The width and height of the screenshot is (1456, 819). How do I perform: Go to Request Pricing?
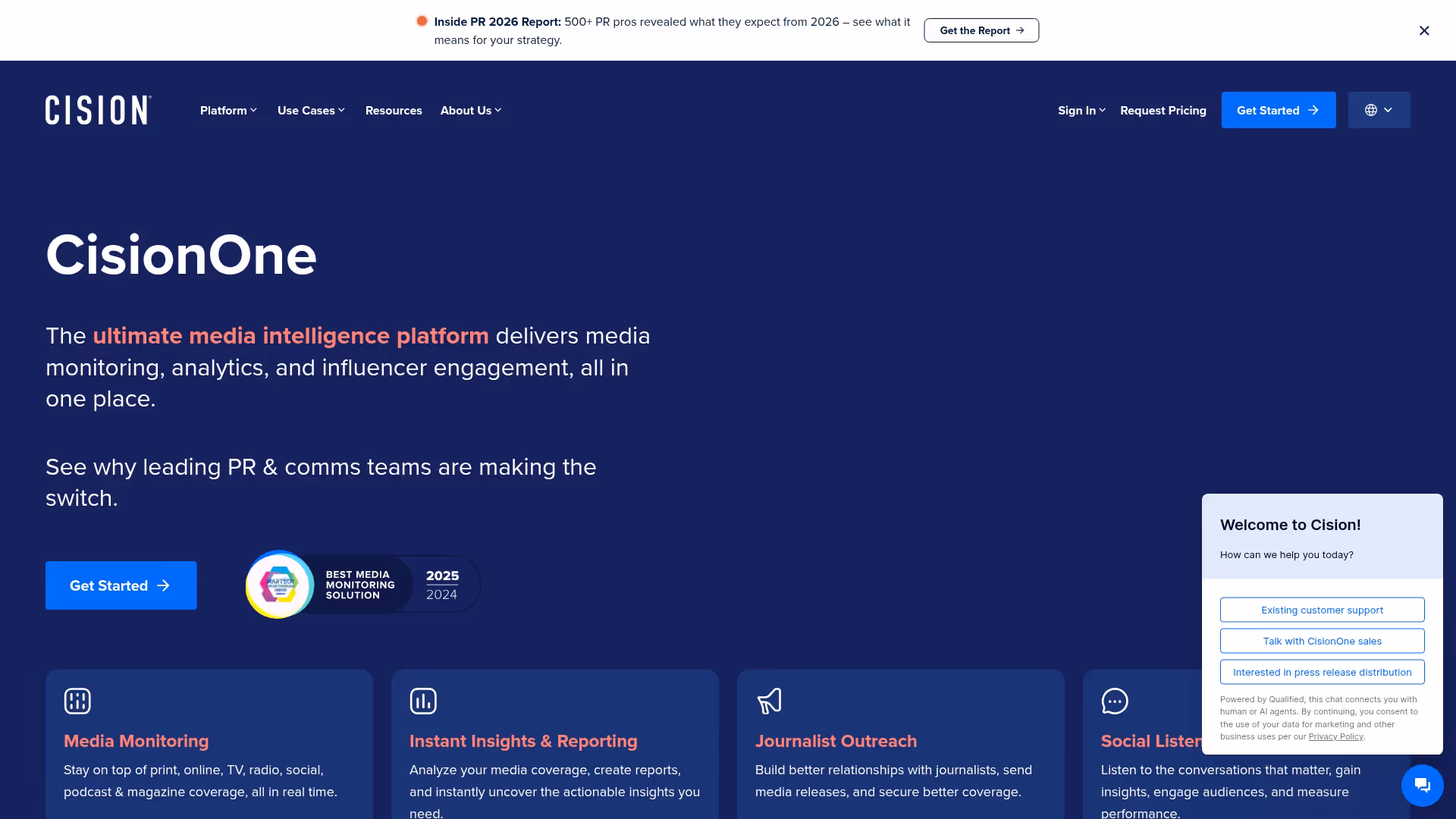[x=1163, y=111]
